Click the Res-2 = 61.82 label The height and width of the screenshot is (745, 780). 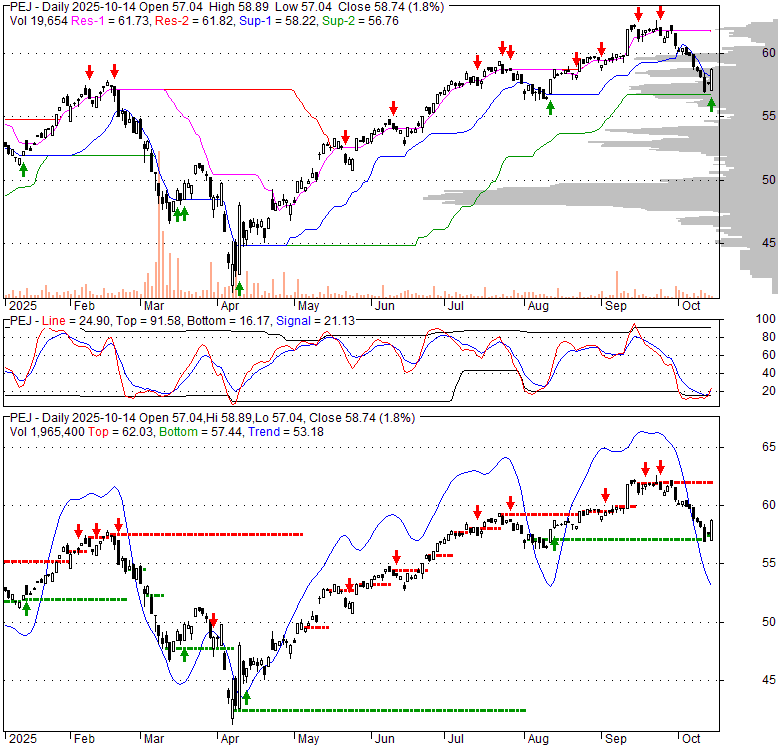[x=194, y=21]
